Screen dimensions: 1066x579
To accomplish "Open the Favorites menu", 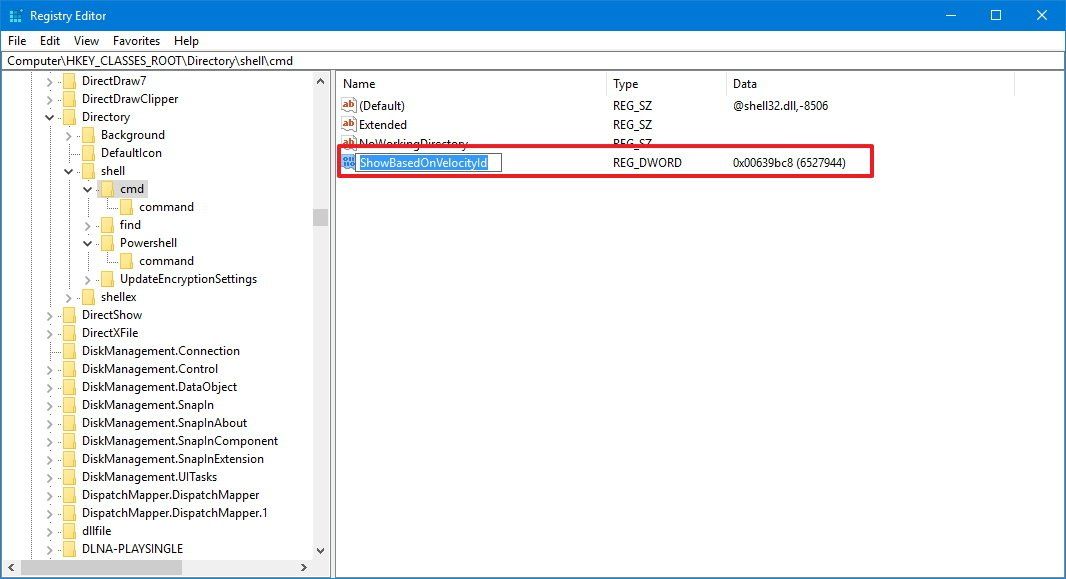I will (137, 41).
